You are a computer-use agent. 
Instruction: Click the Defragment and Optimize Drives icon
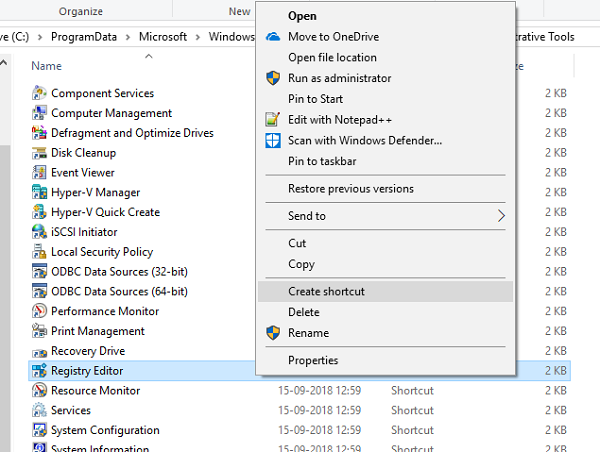(x=39, y=133)
